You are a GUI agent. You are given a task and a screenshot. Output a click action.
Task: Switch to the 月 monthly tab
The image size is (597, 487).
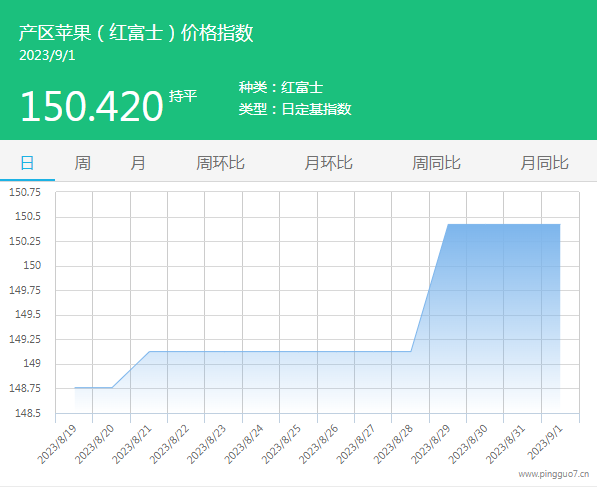click(x=138, y=163)
